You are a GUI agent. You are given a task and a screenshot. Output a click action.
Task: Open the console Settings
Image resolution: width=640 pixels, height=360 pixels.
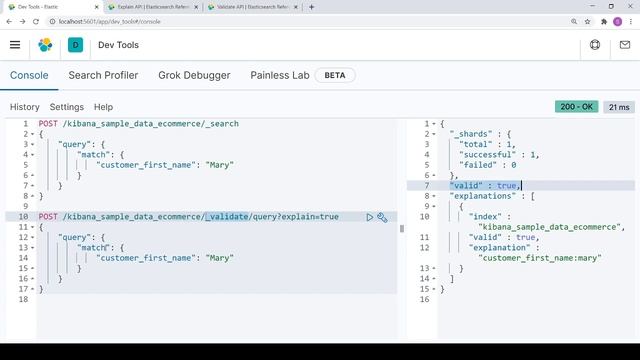coord(67,107)
